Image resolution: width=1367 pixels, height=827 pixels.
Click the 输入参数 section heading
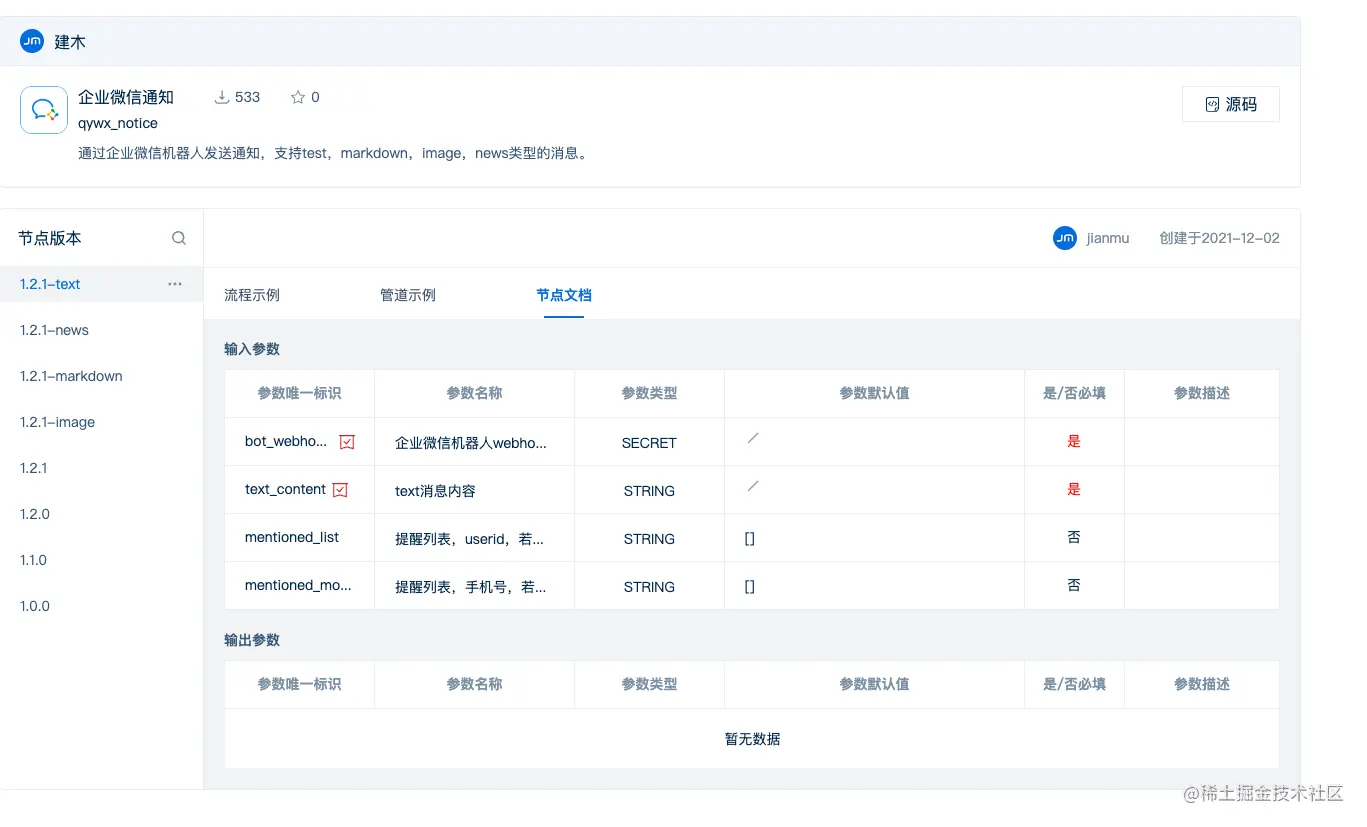pos(252,349)
